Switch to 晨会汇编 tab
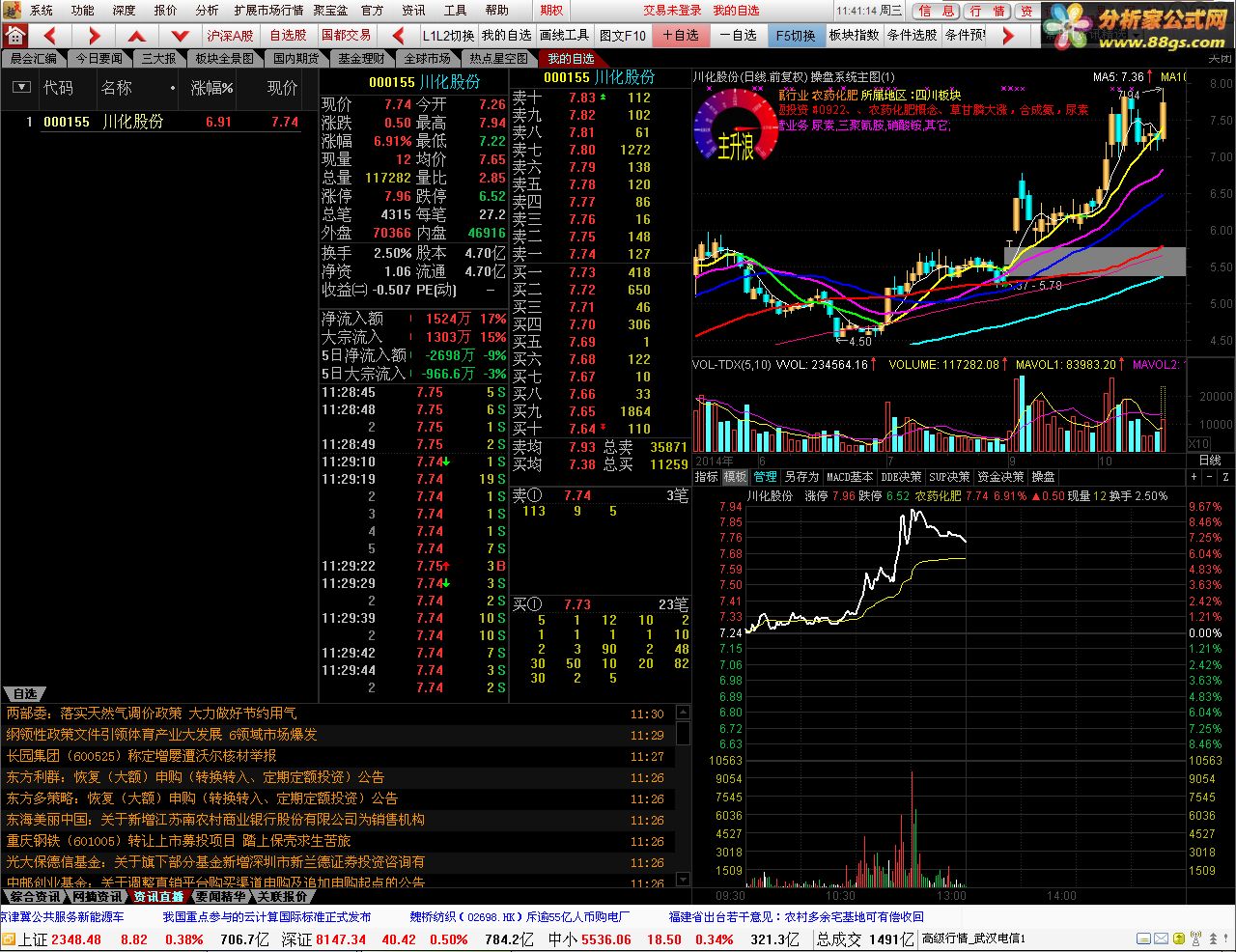 [x=34, y=59]
